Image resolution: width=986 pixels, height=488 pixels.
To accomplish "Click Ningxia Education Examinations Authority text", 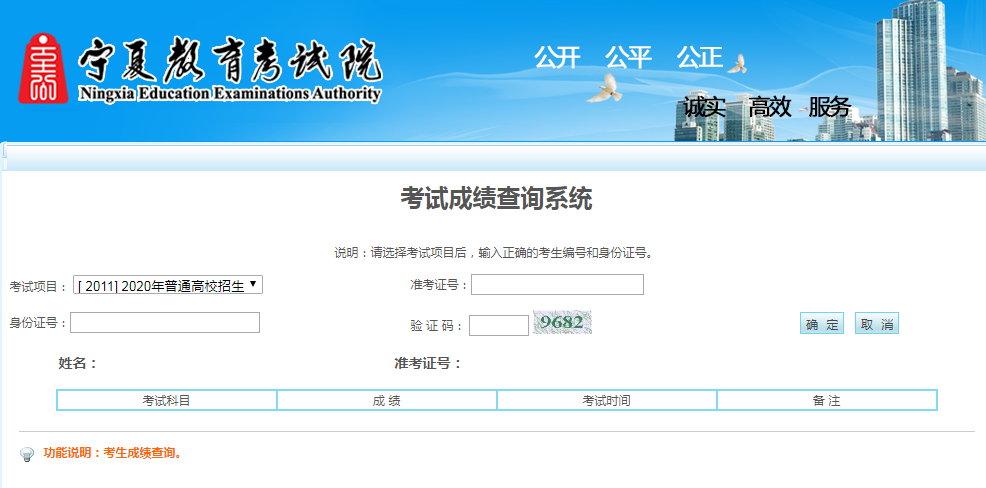I will tap(229, 95).
